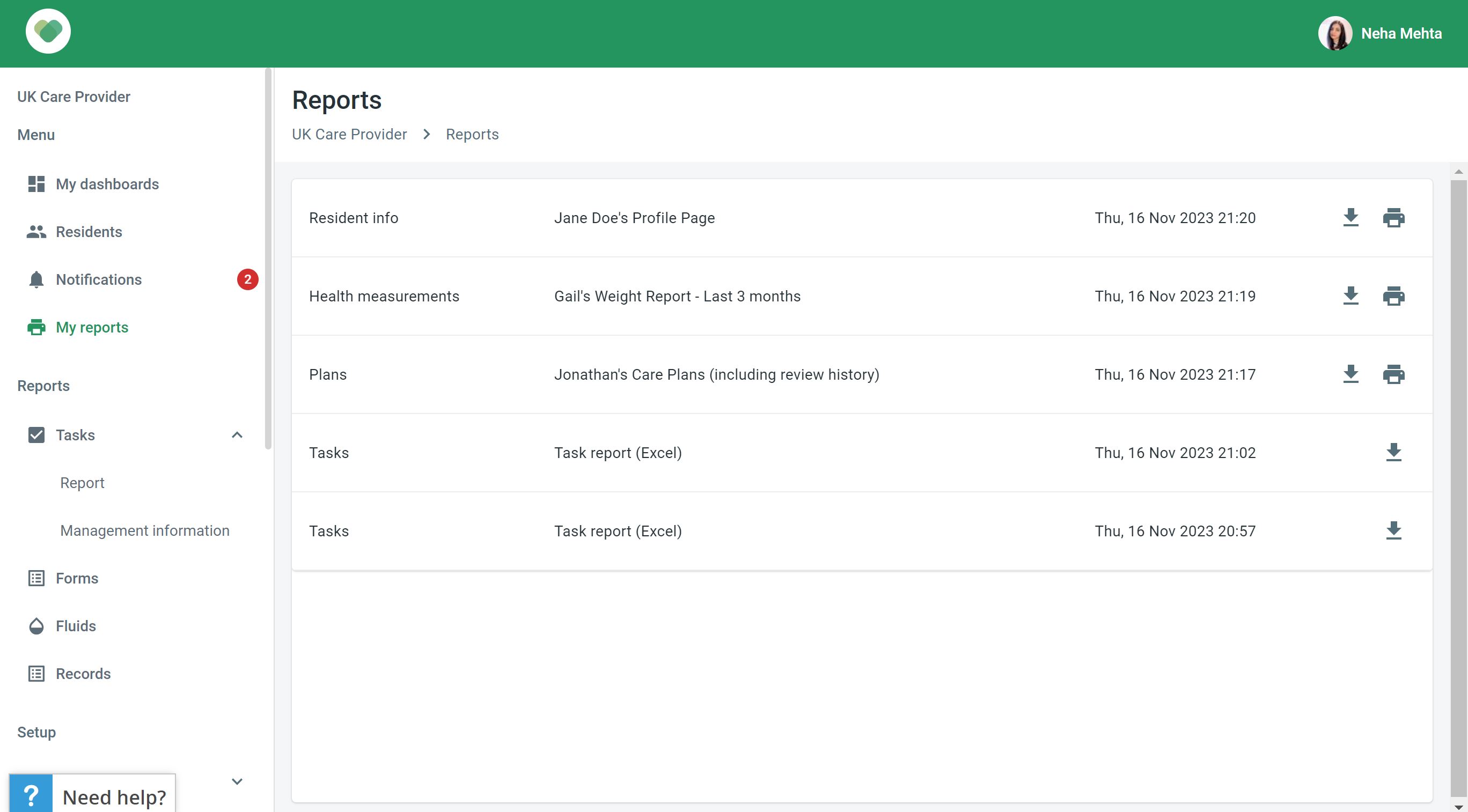Click UK Care Provider breadcrumb link
Viewport: 1468px width, 812px height.
pyautogui.click(x=349, y=135)
